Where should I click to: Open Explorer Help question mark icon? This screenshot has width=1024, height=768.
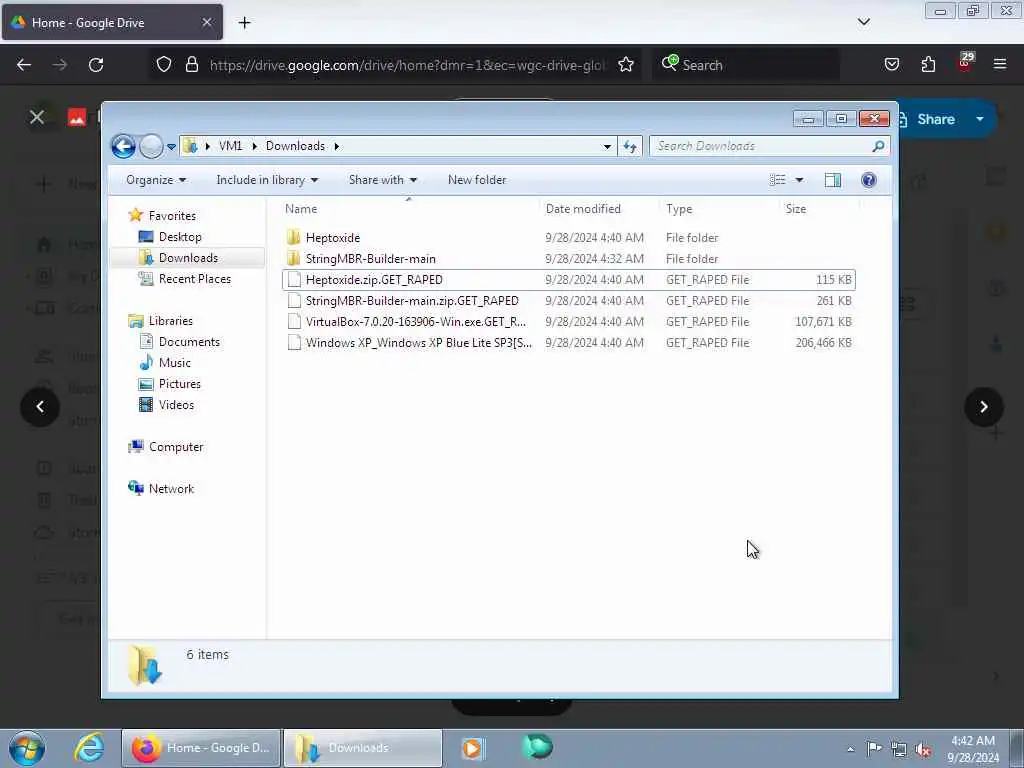pyautogui.click(x=869, y=180)
